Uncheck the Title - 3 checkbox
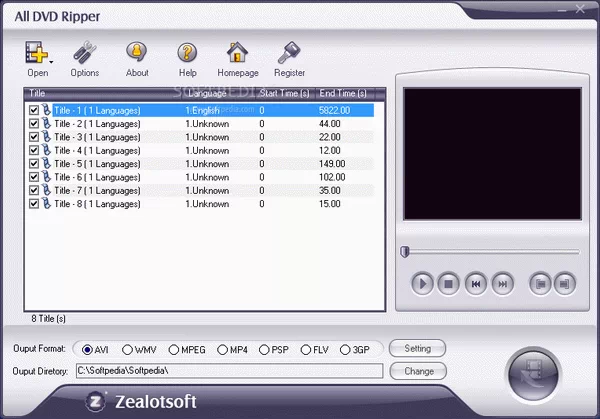This screenshot has height=419, width=600. (34, 137)
